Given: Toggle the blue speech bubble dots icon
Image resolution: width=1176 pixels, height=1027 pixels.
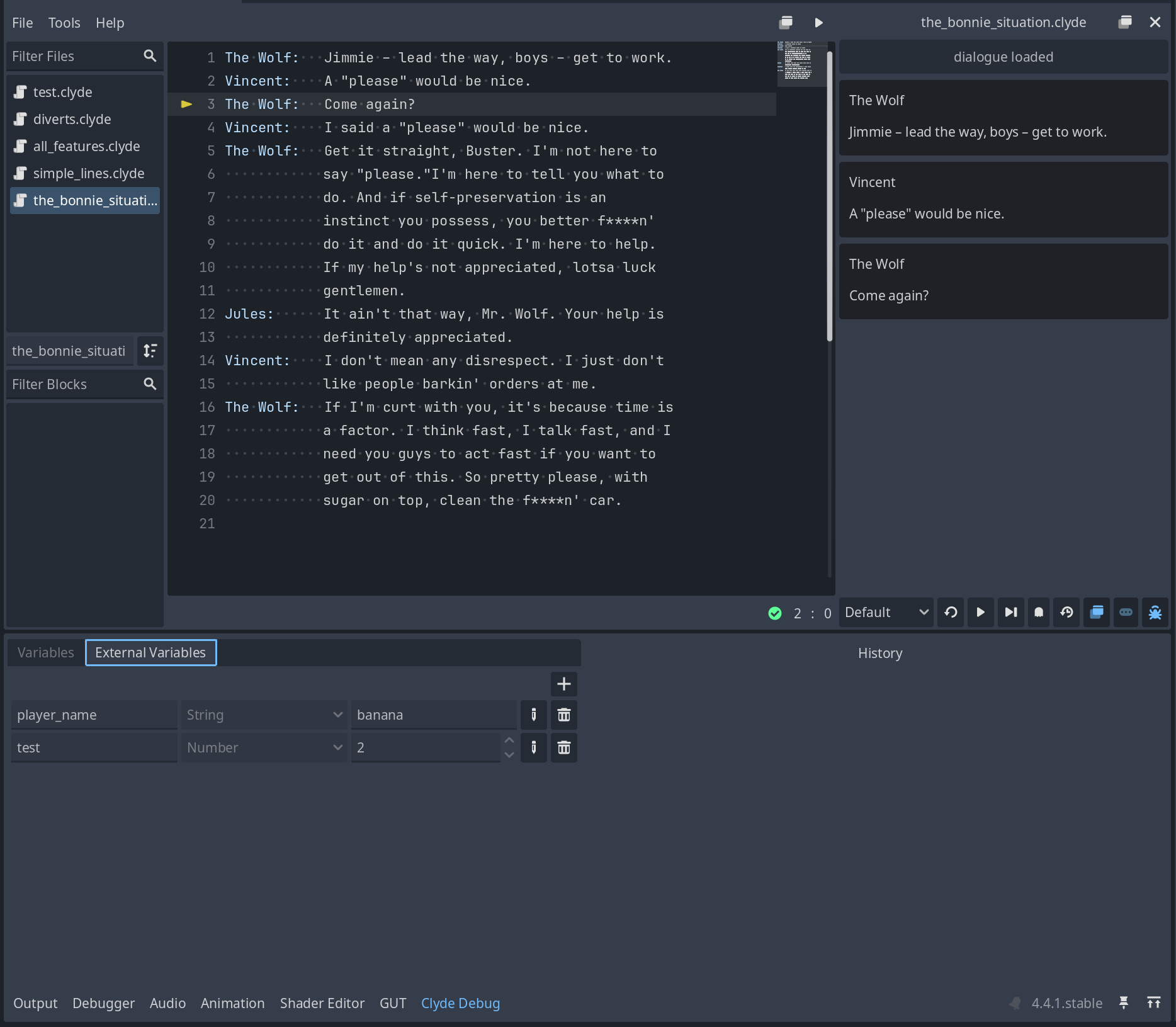Looking at the screenshot, I should 1126,612.
